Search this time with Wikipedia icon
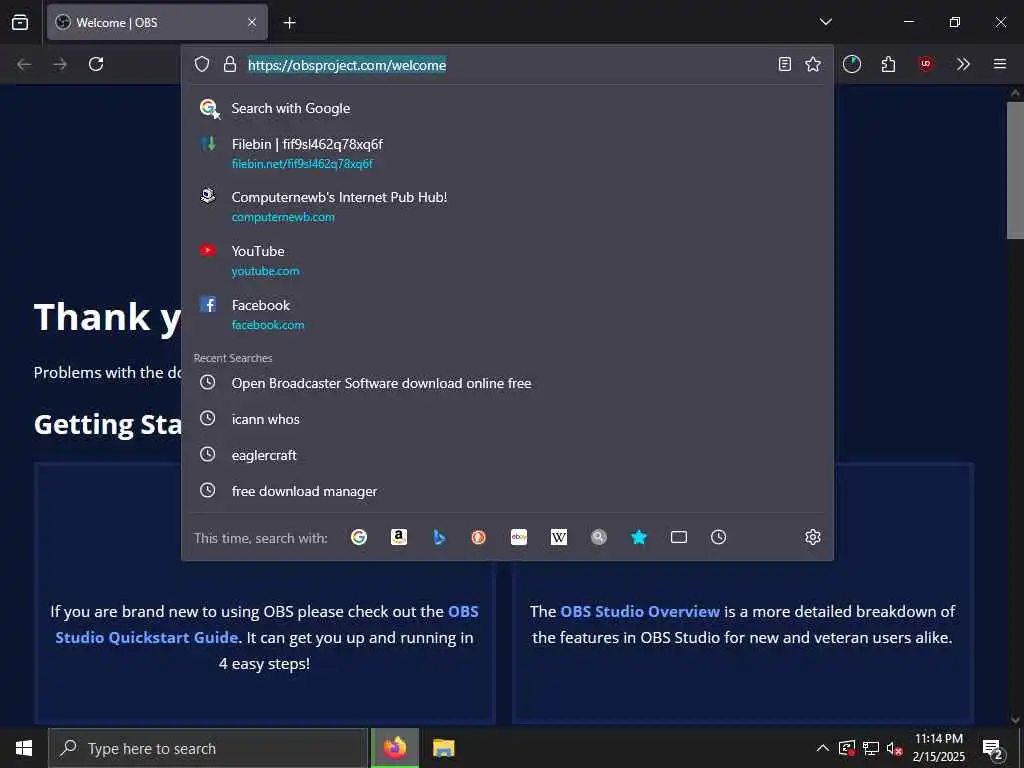Viewport: 1024px width, 768px height. coord(559,537)
